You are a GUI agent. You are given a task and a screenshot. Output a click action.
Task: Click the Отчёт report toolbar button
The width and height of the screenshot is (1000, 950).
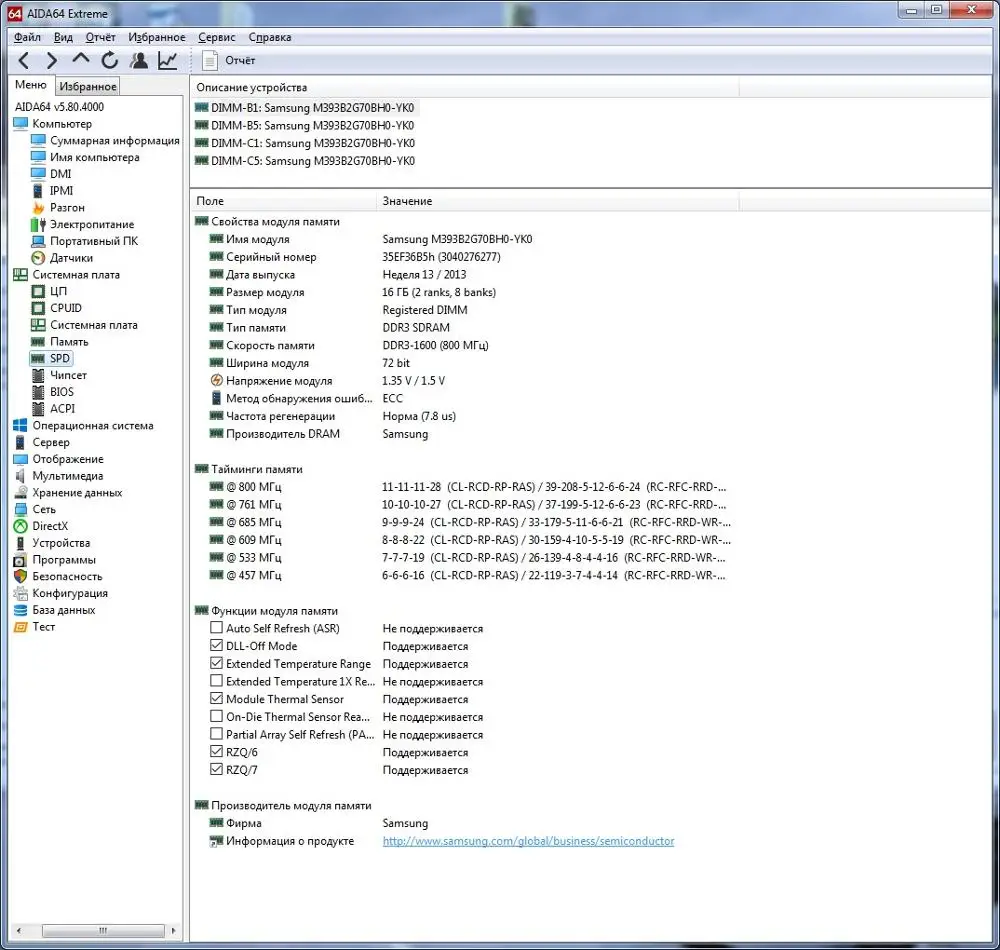(x=228, y=61)
